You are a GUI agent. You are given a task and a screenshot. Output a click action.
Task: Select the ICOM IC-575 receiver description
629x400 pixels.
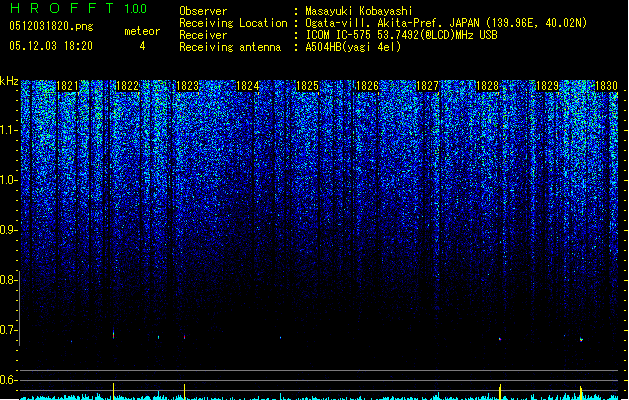[402, 35]
